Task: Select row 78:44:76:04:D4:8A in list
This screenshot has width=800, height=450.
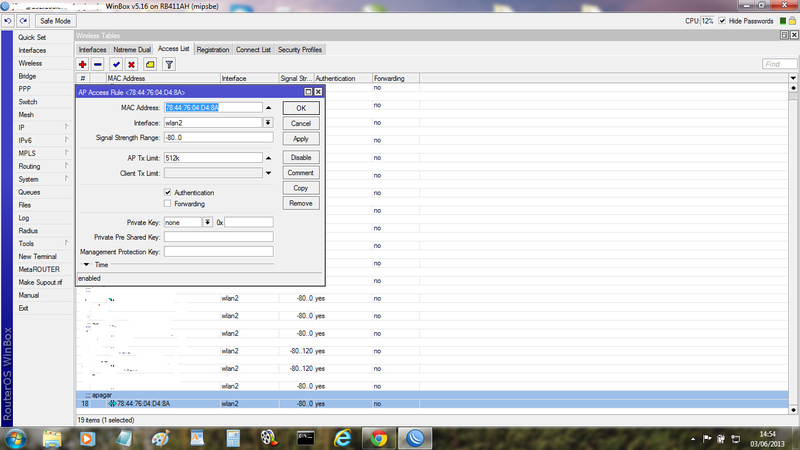Action: [432, 404]
